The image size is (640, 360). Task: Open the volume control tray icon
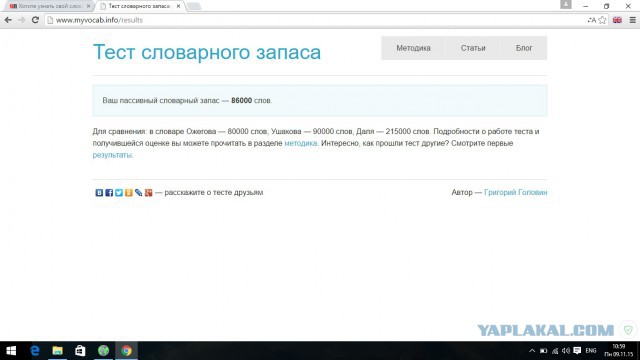tap(566, 351)
